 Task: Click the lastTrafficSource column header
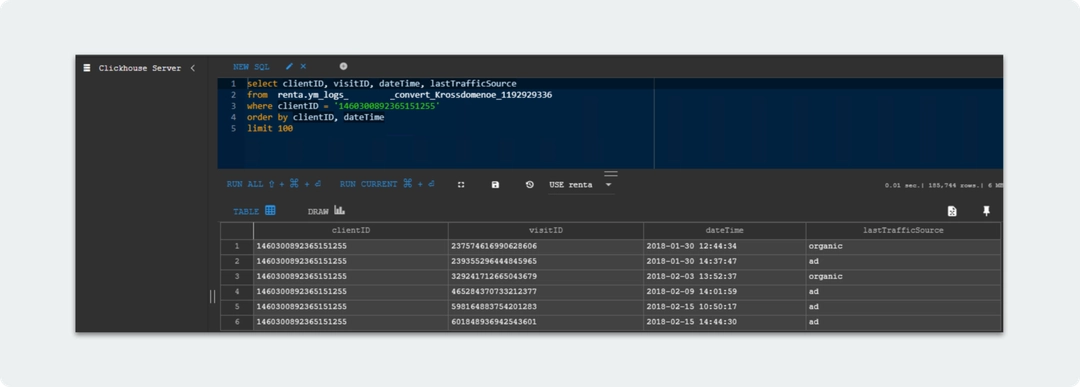903,230
